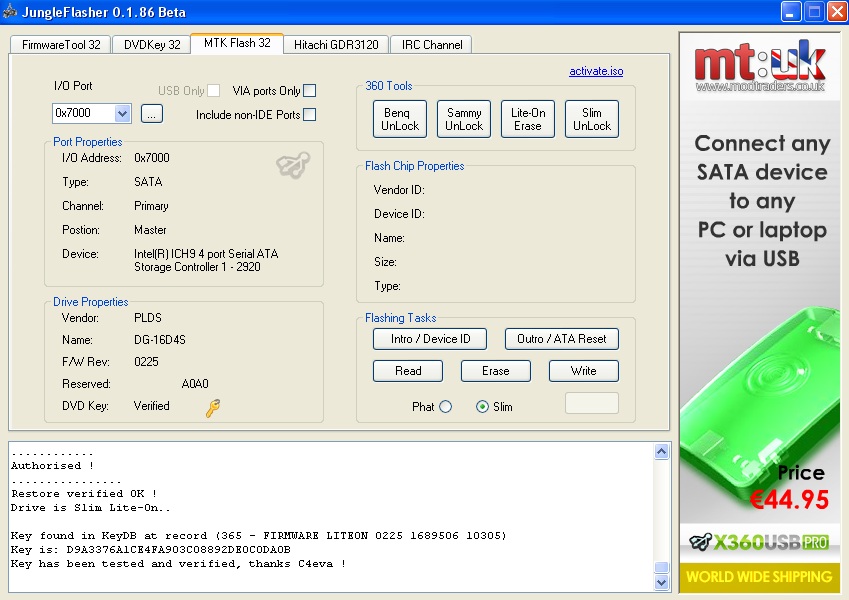Viewport: 849px width, 600px height.
Task: Click the log scrollbar thumb
Action: 661,567
